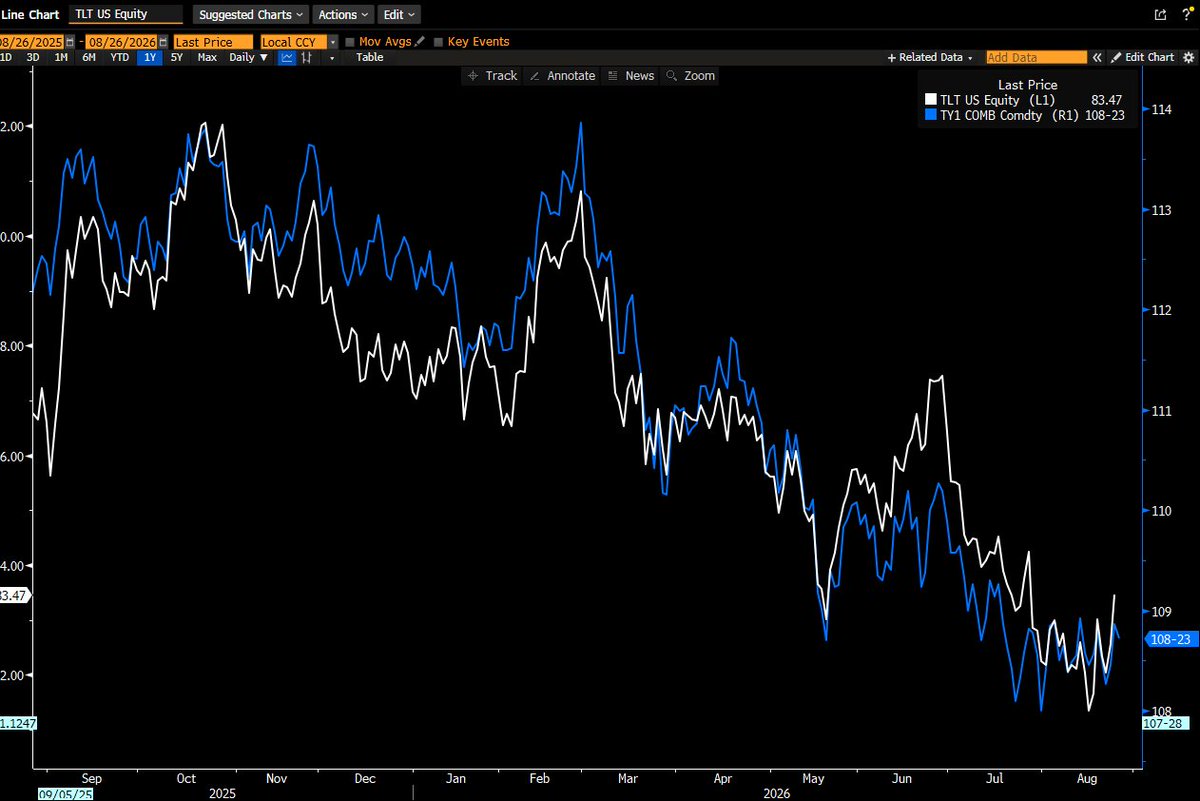Show News on the chart

tap(631, 76)
